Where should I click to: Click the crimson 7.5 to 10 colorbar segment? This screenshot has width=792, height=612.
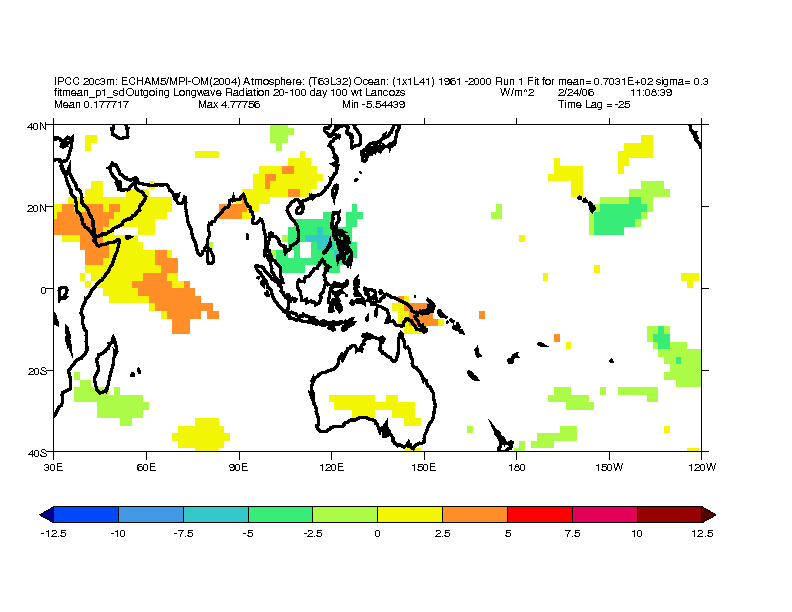605,514
